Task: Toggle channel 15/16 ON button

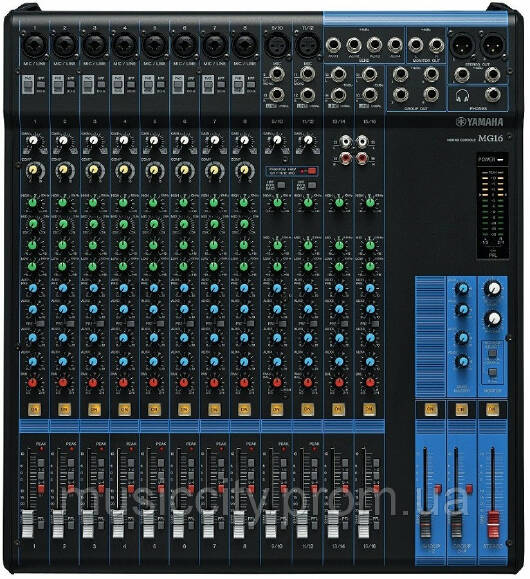Action: pos(369,409)
